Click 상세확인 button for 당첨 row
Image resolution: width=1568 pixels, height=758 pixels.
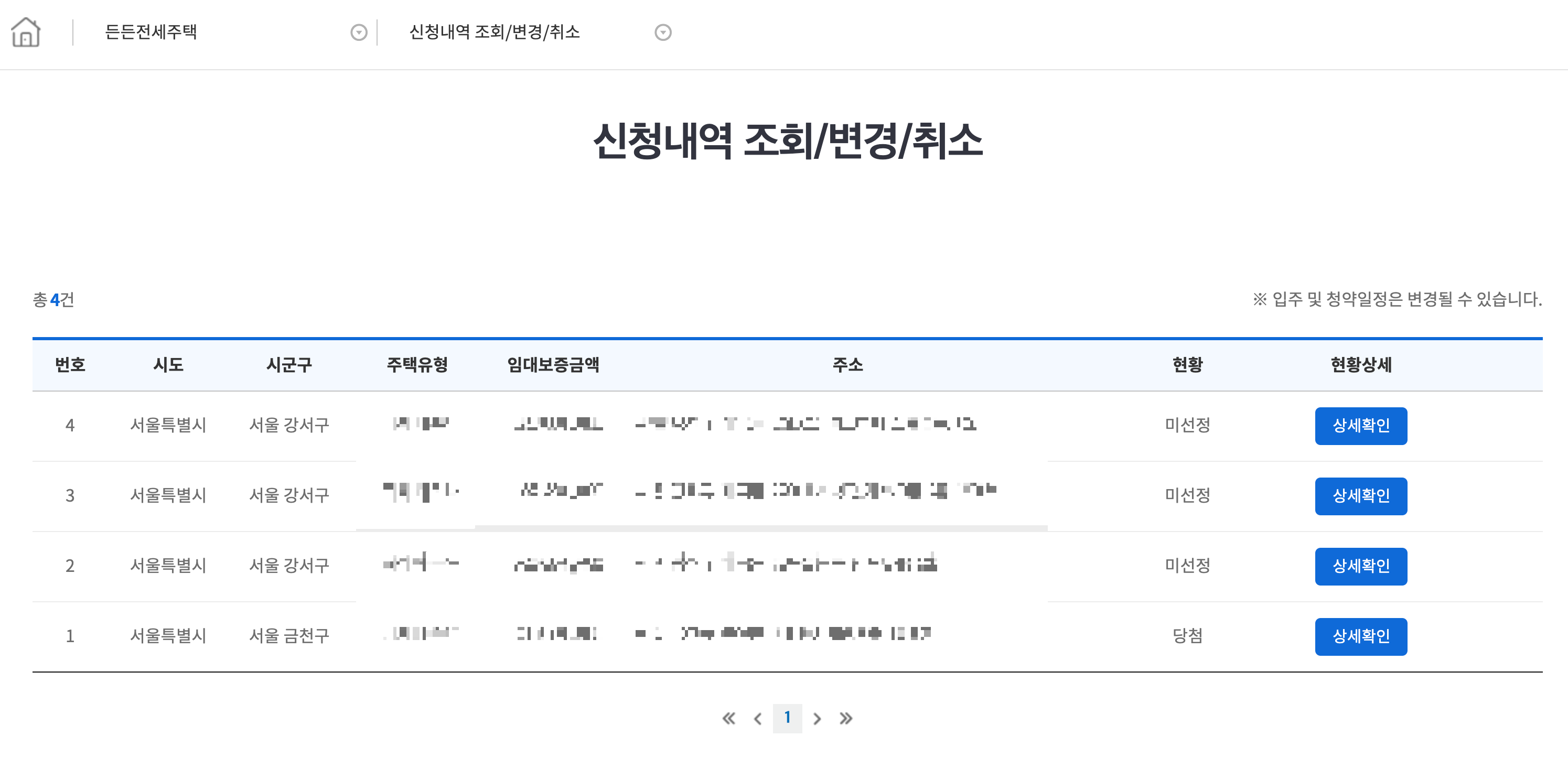pyautogui.click(x=1360, y=636)
